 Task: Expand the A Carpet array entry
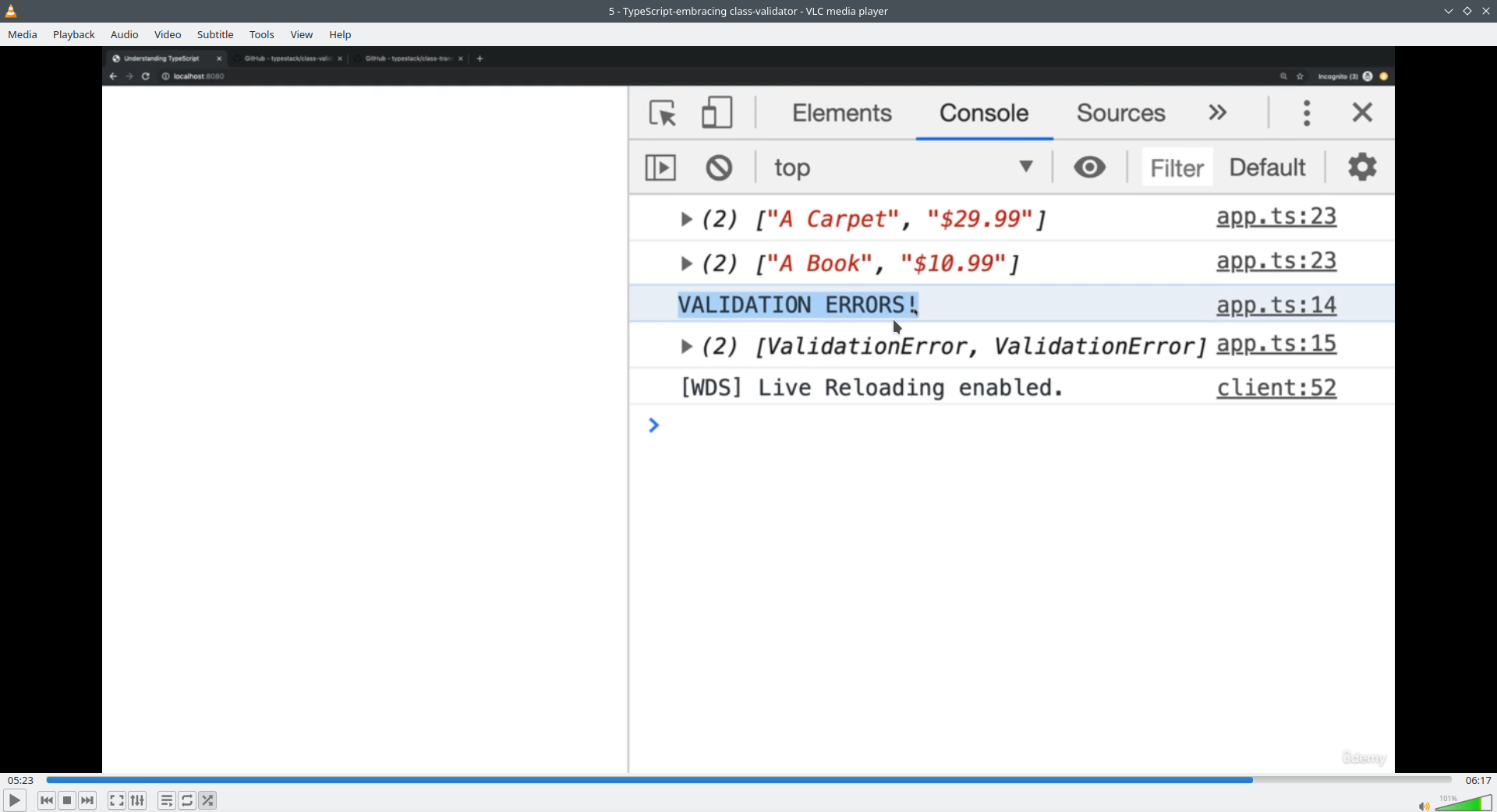click(x=686, y=220)
